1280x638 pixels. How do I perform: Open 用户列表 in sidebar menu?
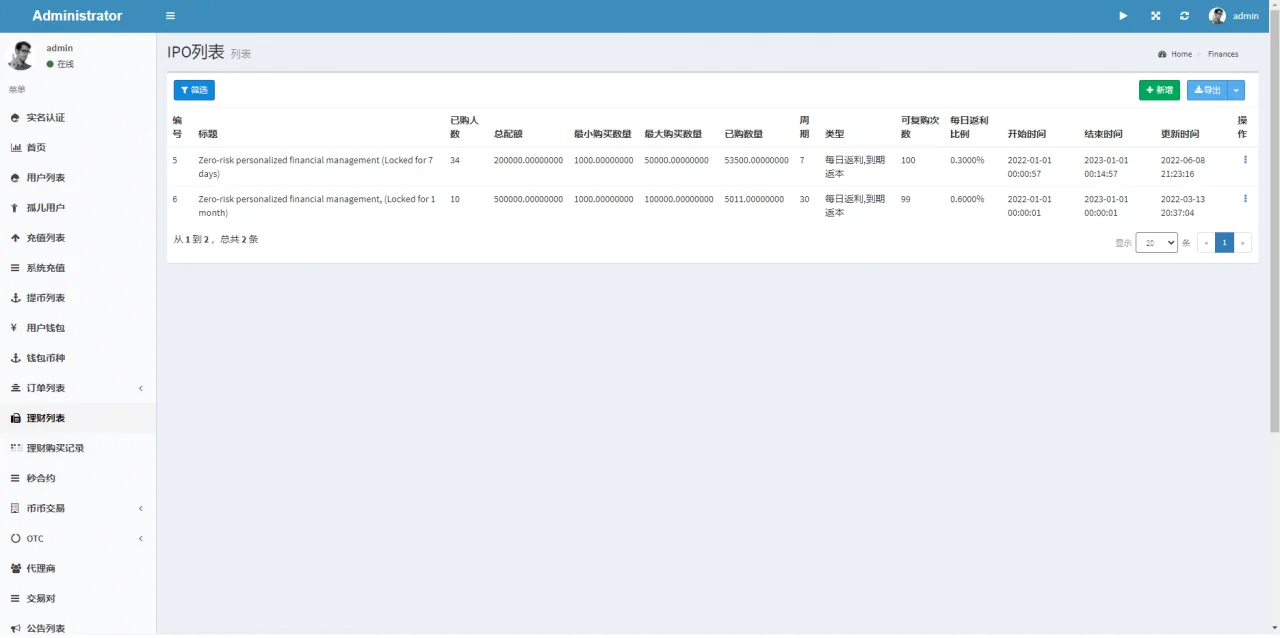point(45,178)
